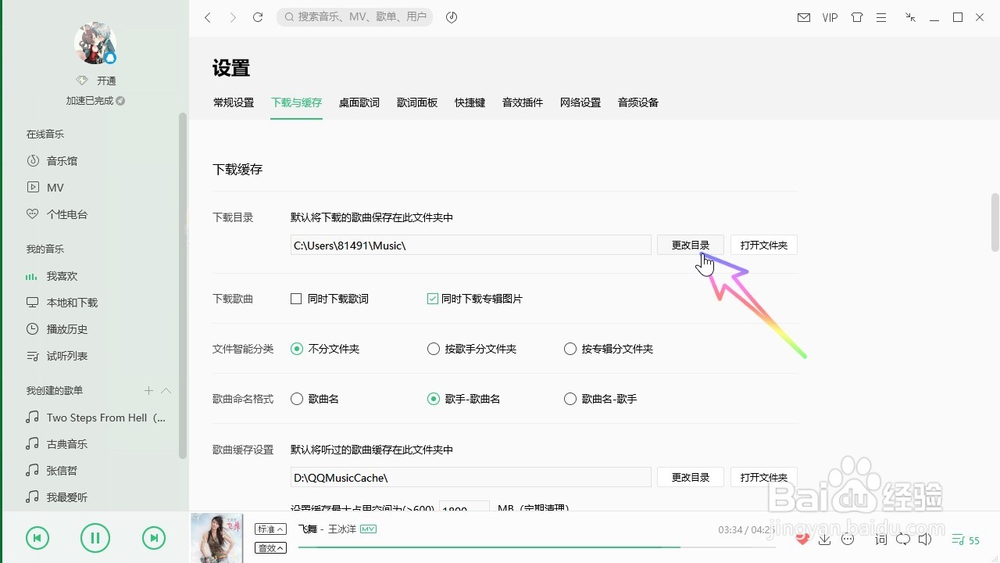Add a new playlist with plus icon
The width and height of the screenshot is (1000, 563).
[149, 390]
